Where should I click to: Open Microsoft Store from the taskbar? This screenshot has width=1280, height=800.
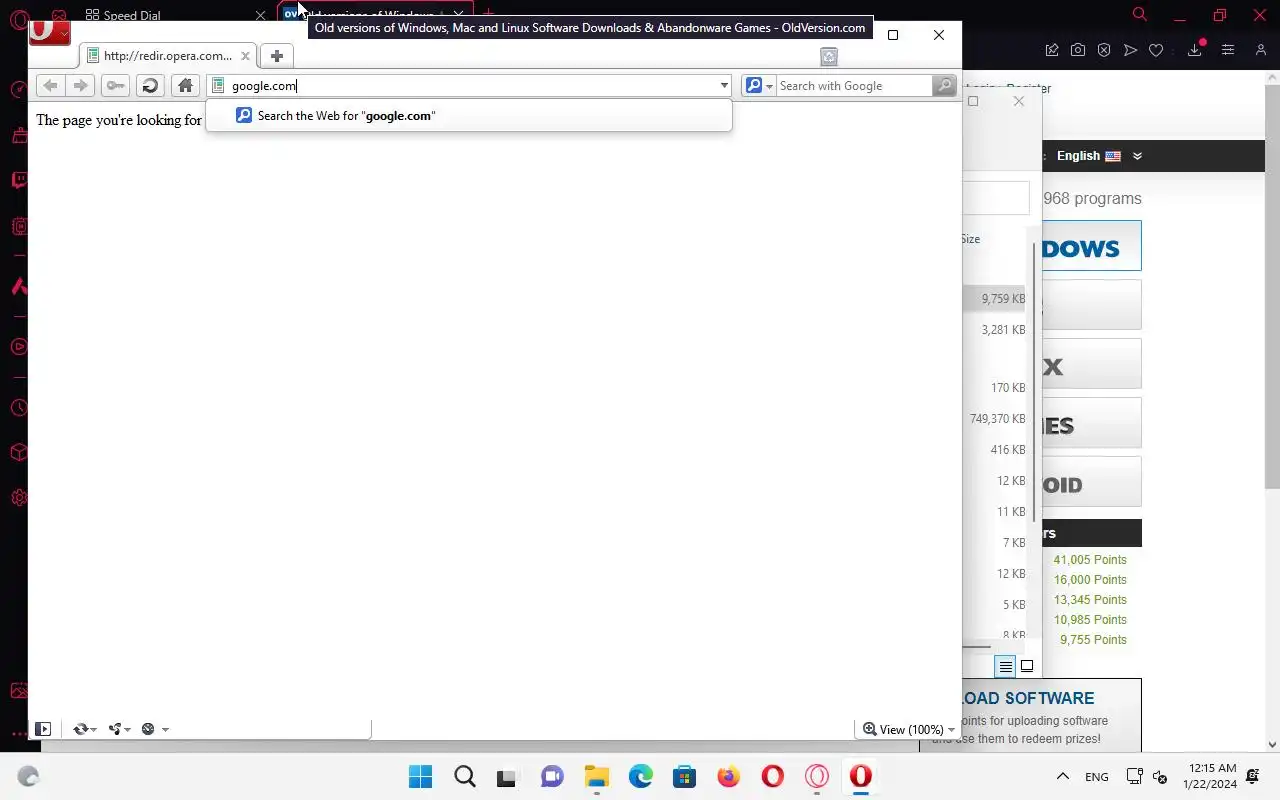pyautogui.click(x=684, y=776)
